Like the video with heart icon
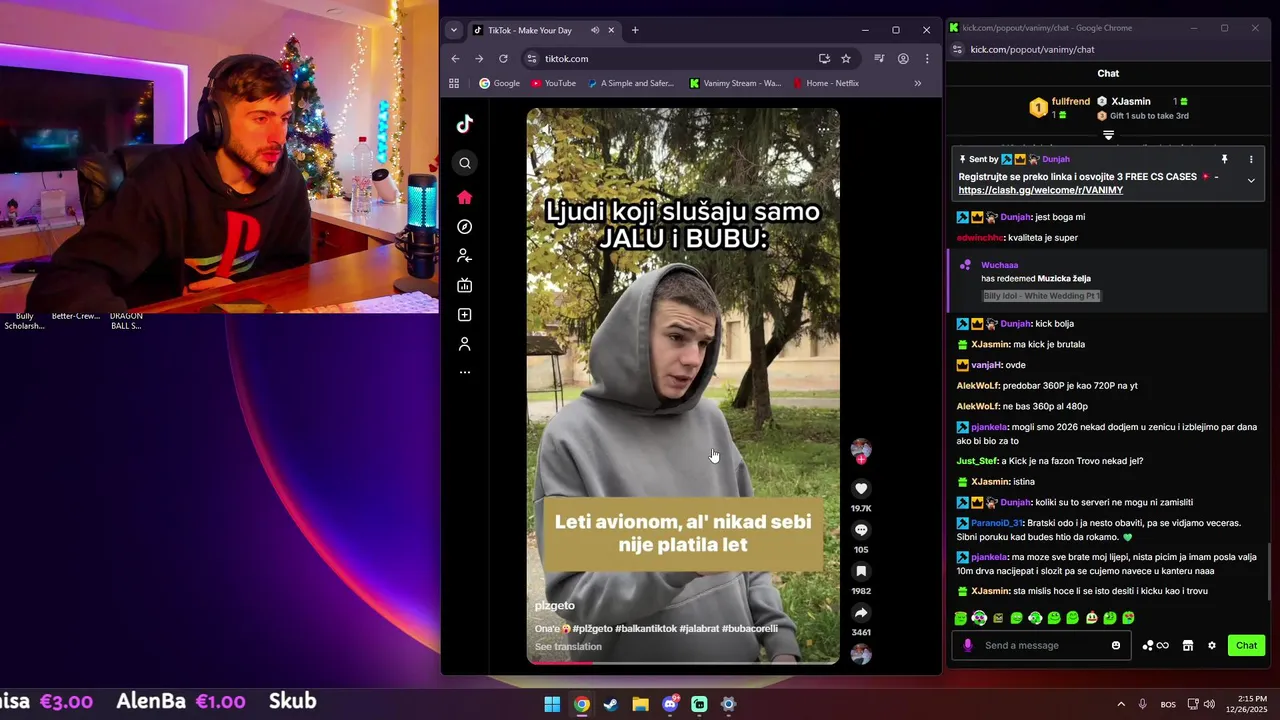Viewport: 1280px width, 720px height. [x=861, y=489]
